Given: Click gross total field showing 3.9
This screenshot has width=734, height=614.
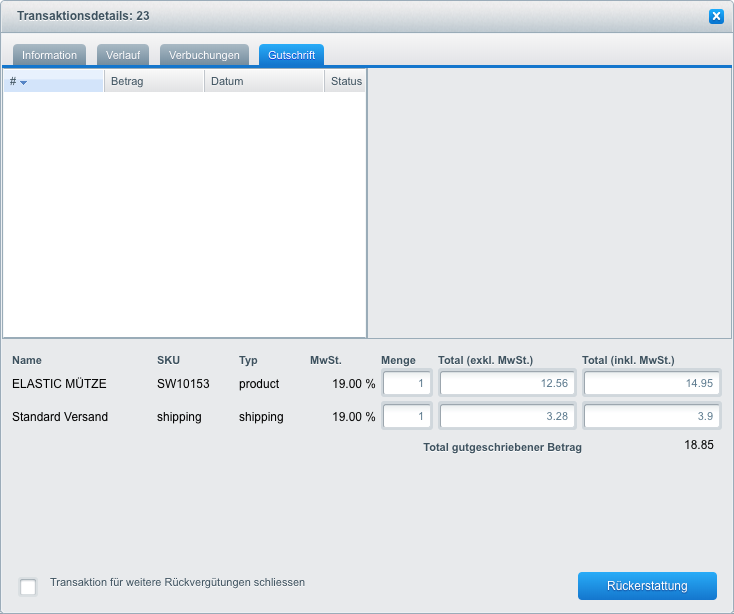Looking at the screenshot, I should (x=651, y=417).
